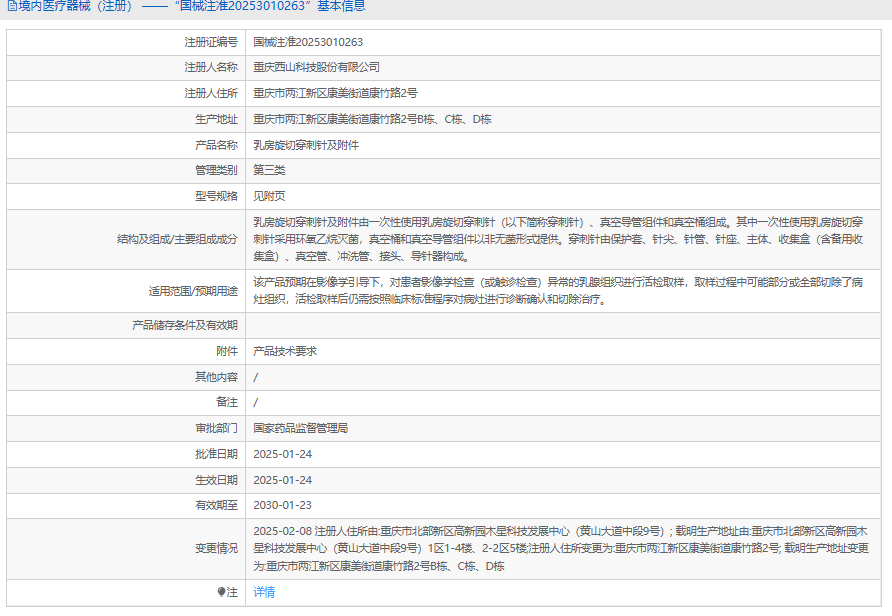Click 见附页 in the 型号规格 row
This screenshot has height=616, width=892.
269,196
